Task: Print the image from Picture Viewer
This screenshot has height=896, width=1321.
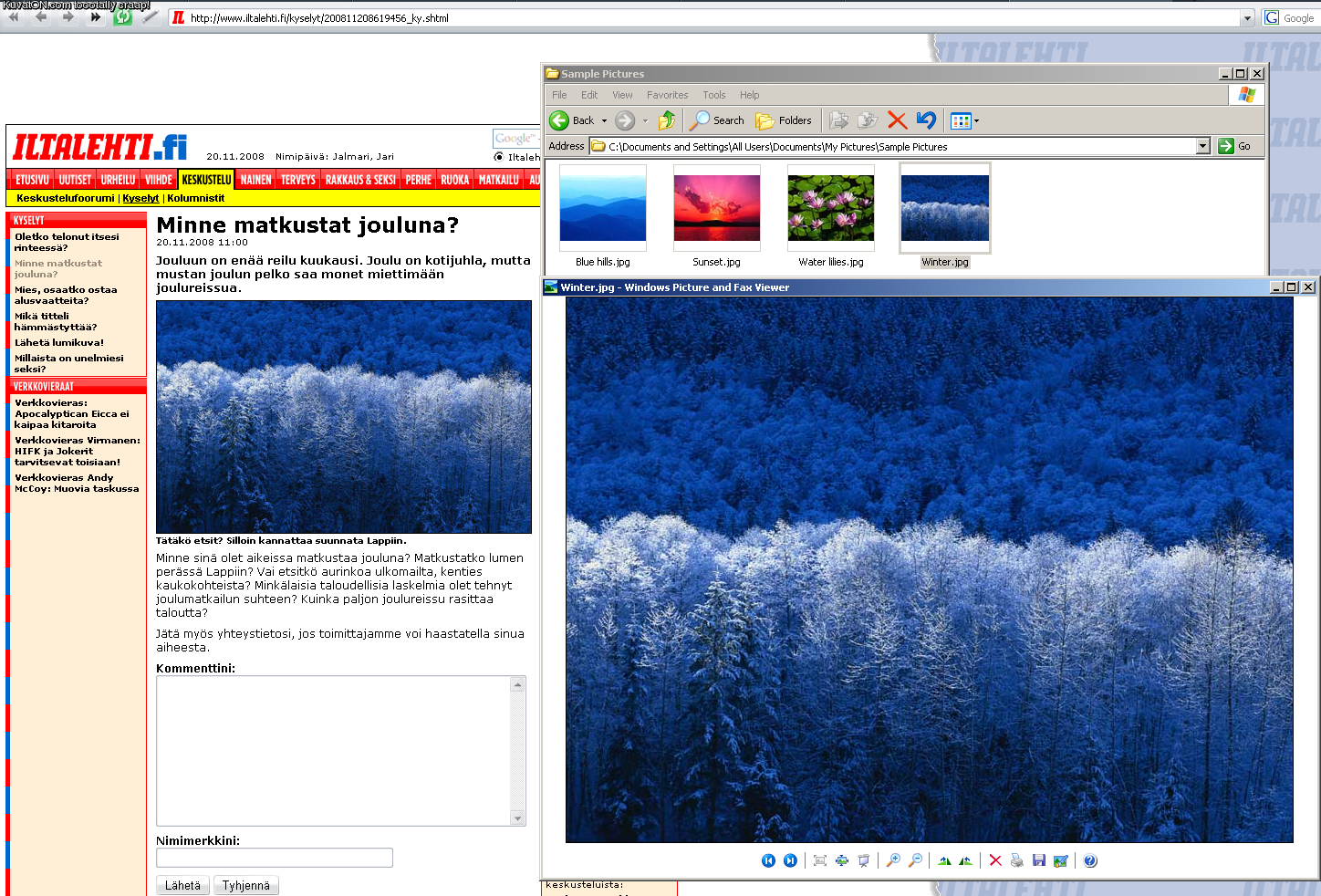Action: click(1016, 860)
